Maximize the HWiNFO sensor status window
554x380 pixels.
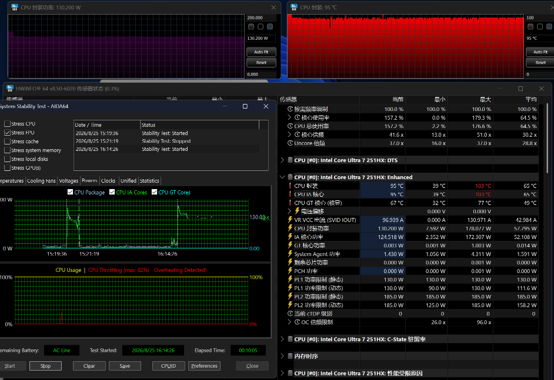(x=520, y=89)
